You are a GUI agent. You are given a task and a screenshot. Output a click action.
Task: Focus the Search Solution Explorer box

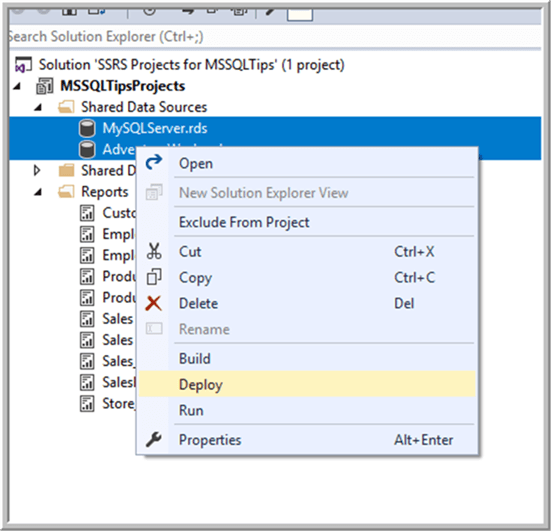275,37
